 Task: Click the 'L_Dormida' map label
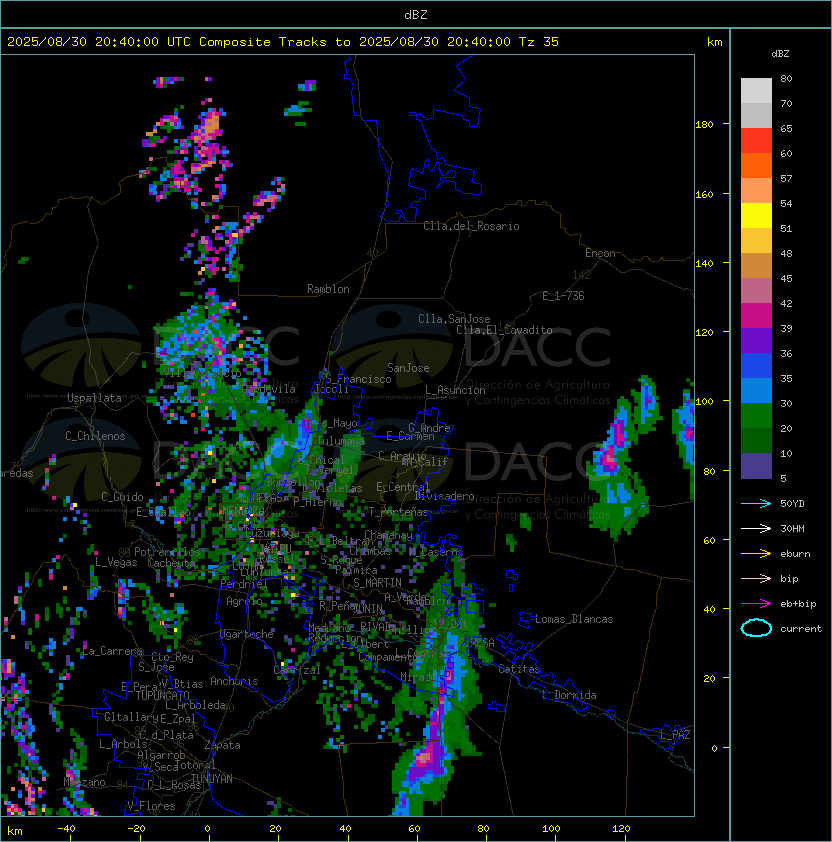(x=569, y=695)
